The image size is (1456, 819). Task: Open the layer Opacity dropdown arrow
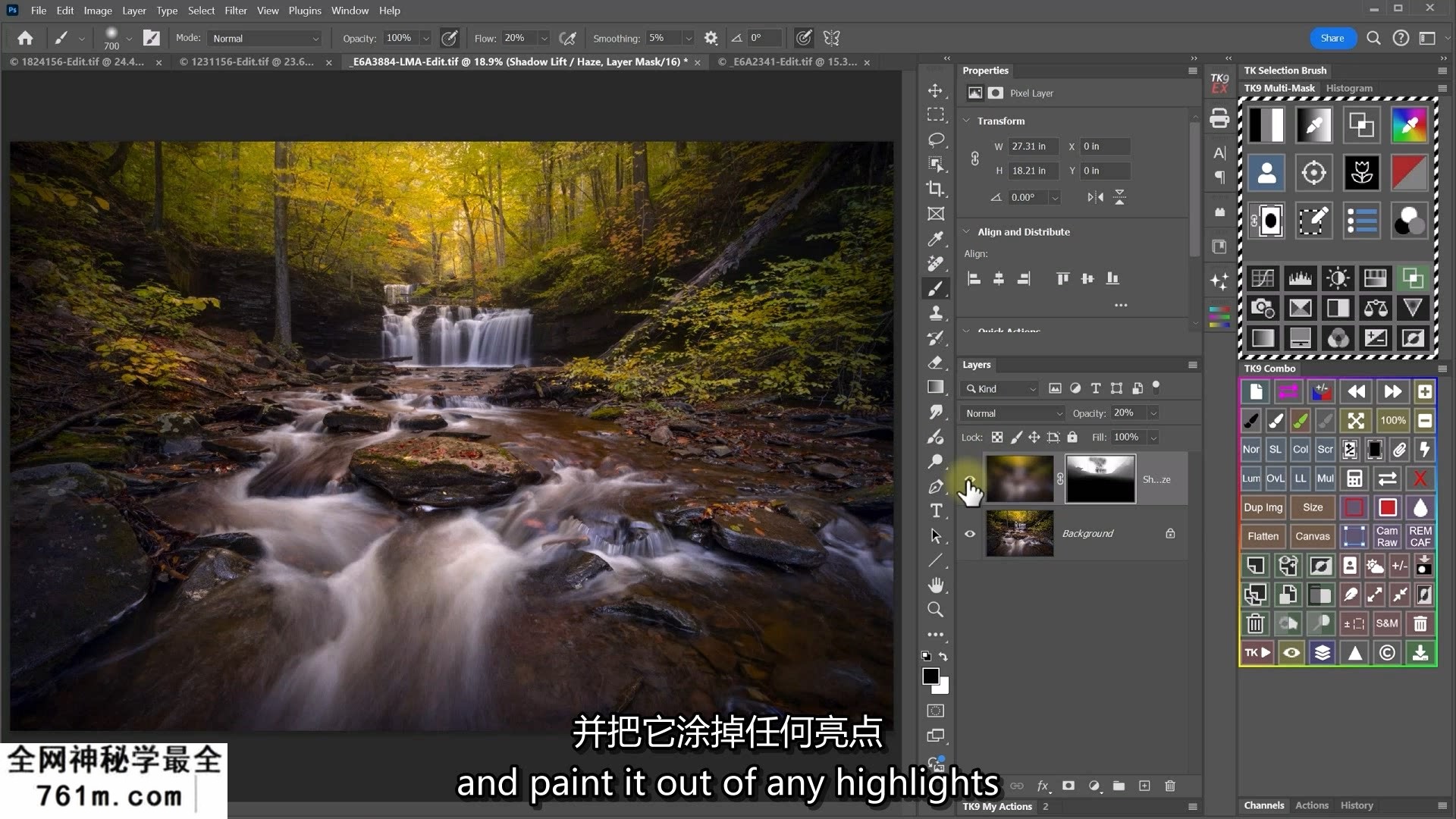pyautogui.click(x=1153, y=413)
